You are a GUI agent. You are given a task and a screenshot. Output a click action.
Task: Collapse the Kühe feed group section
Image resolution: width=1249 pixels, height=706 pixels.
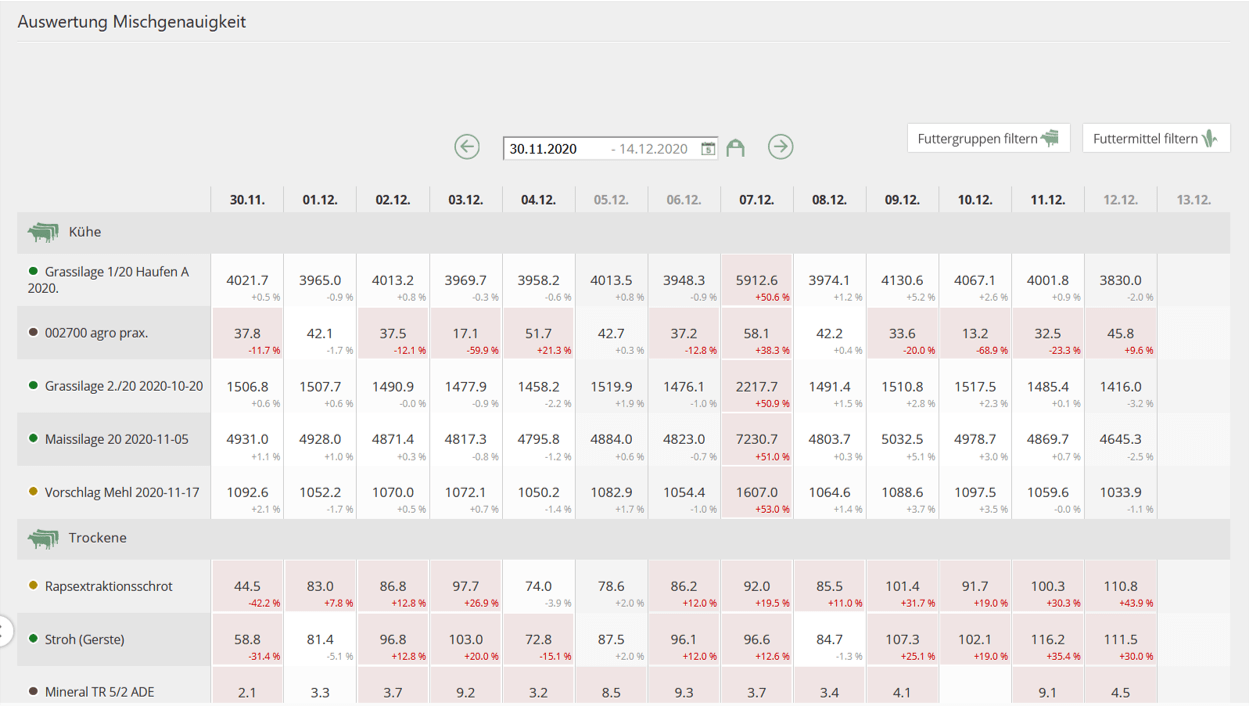pos(85,232)
